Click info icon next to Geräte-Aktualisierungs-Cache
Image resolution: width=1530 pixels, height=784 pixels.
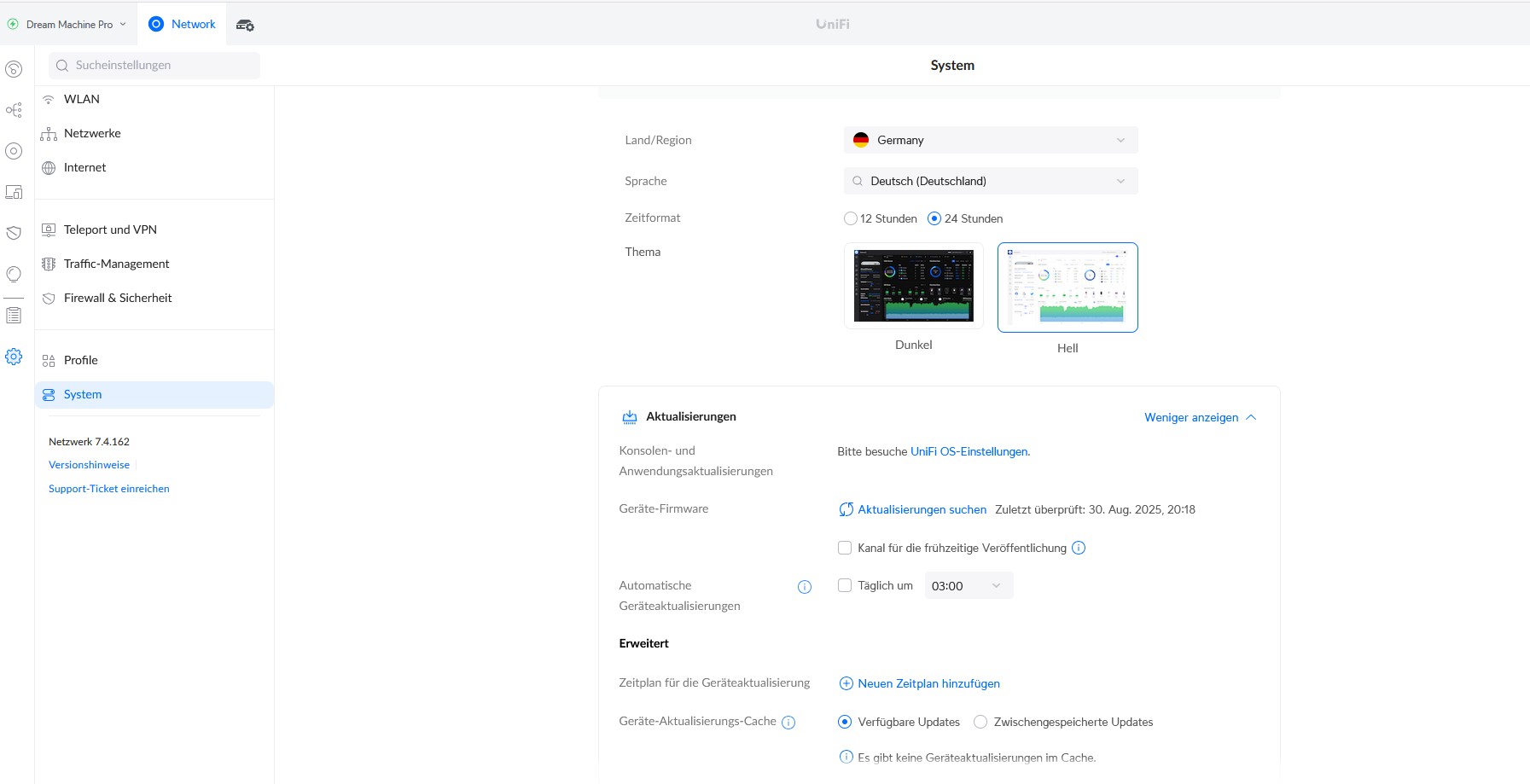pyautogui.click(x=788, y=723)
